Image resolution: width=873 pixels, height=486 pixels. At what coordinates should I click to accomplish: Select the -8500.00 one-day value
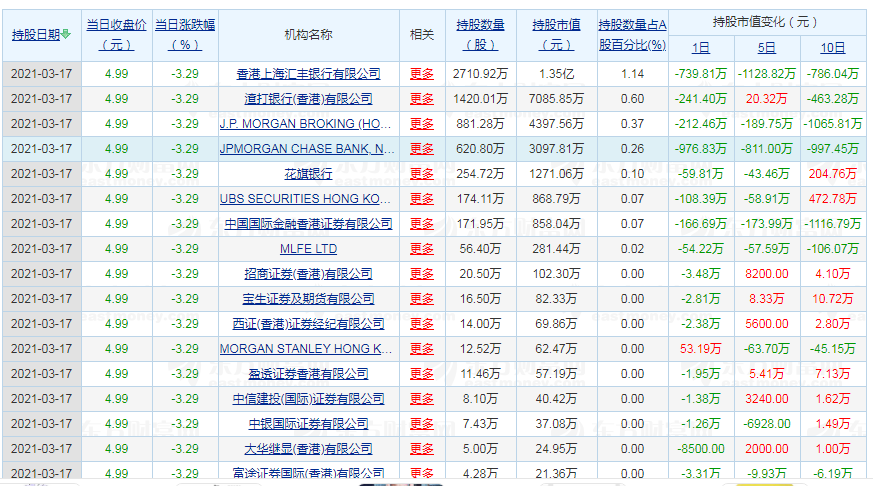coord(700,449)
